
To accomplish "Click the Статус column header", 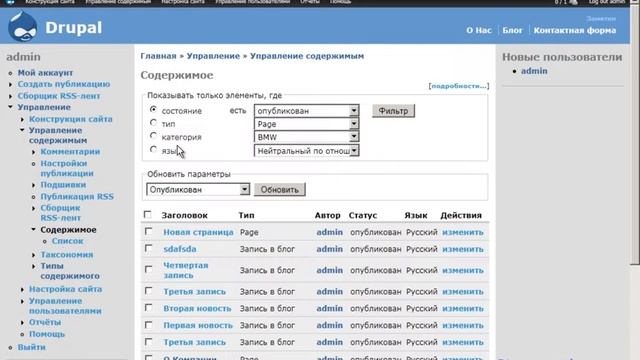I will tap(362, 215).
